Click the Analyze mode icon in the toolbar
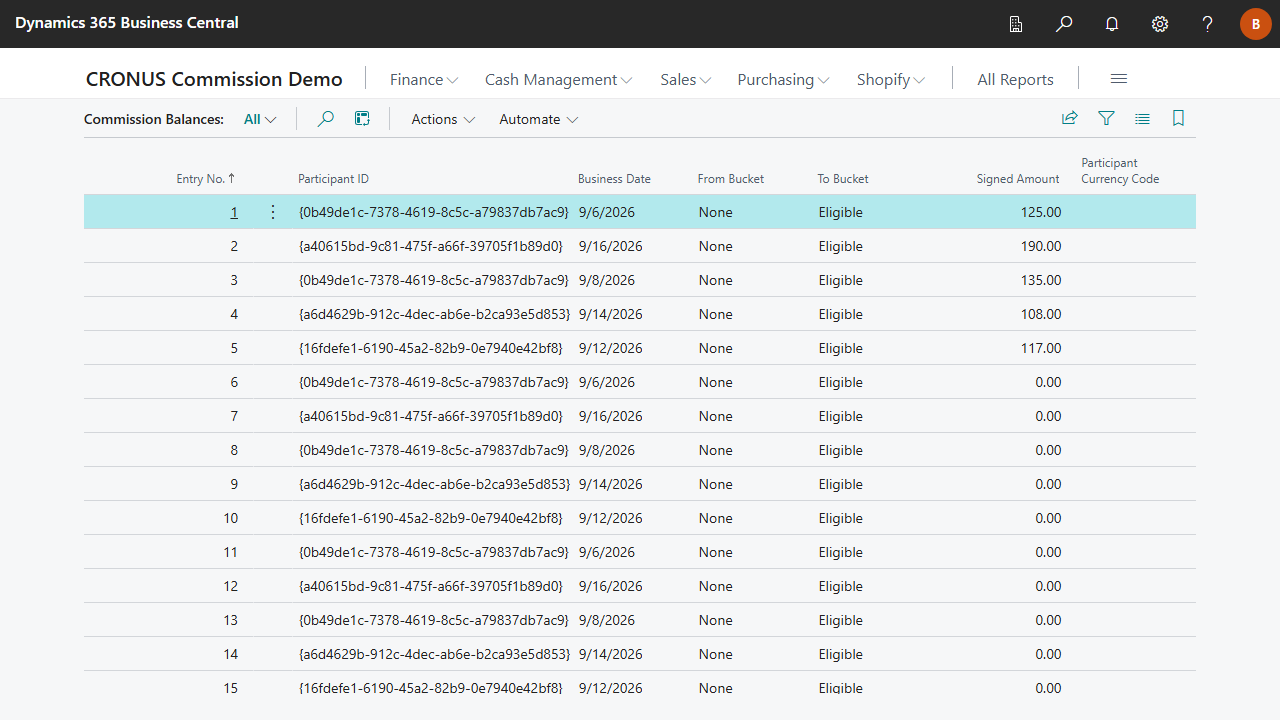 point(362,119)
